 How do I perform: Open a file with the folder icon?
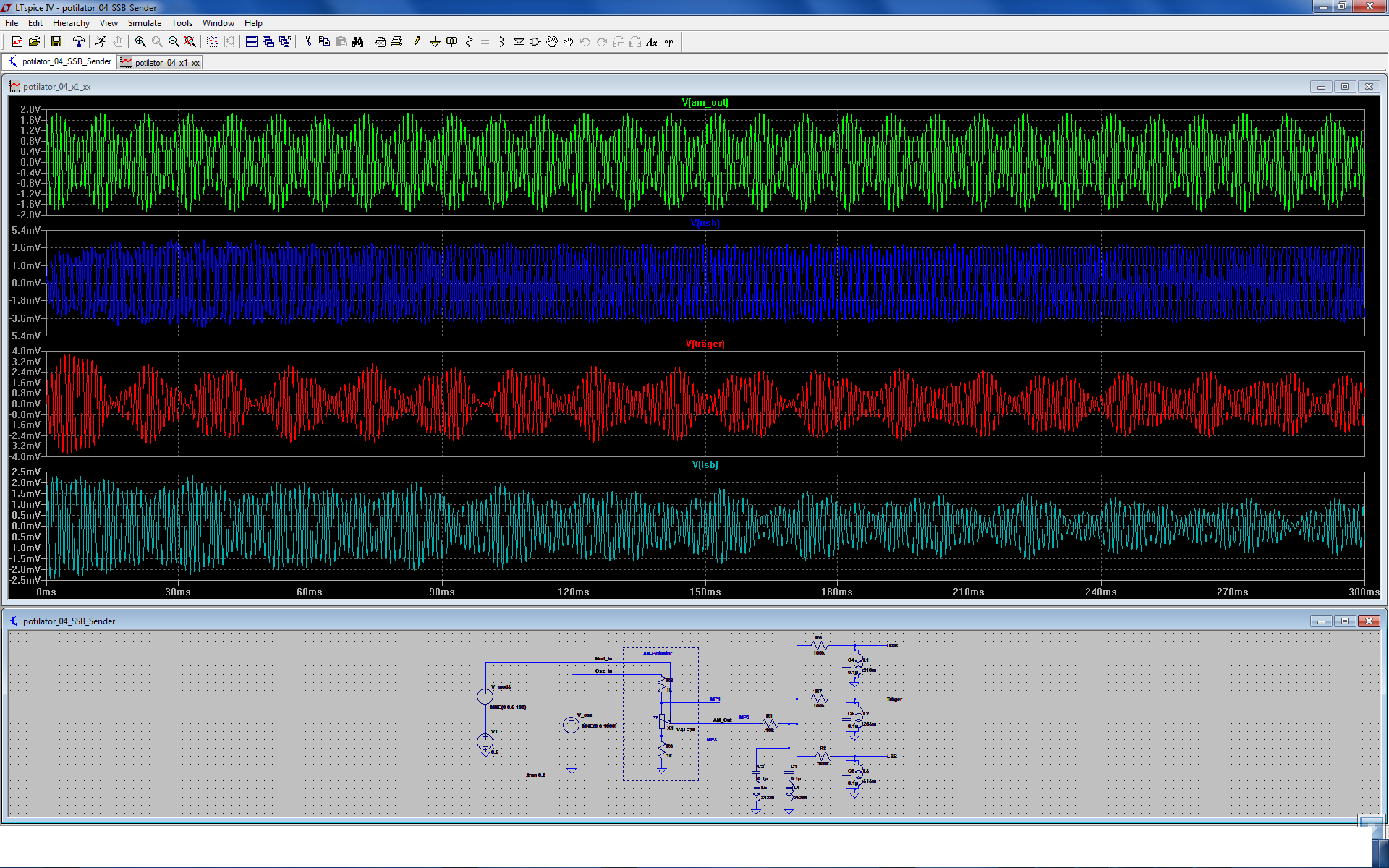coord(34,42)
